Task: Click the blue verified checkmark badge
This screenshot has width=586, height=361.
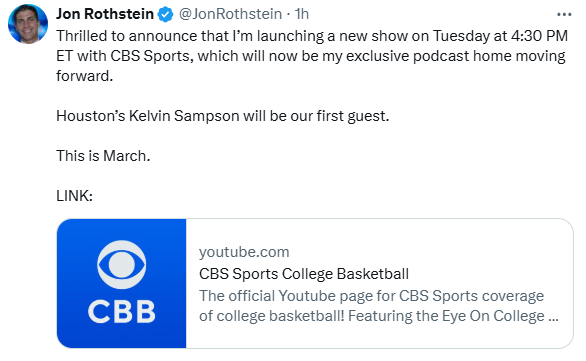Action: (x=165, y=15)
